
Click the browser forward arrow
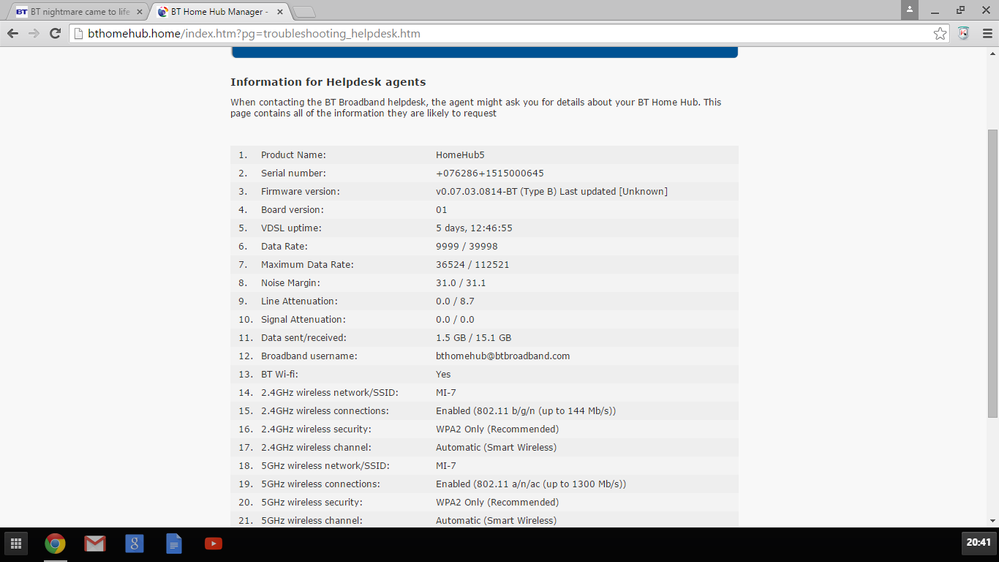tap(34, 34)
